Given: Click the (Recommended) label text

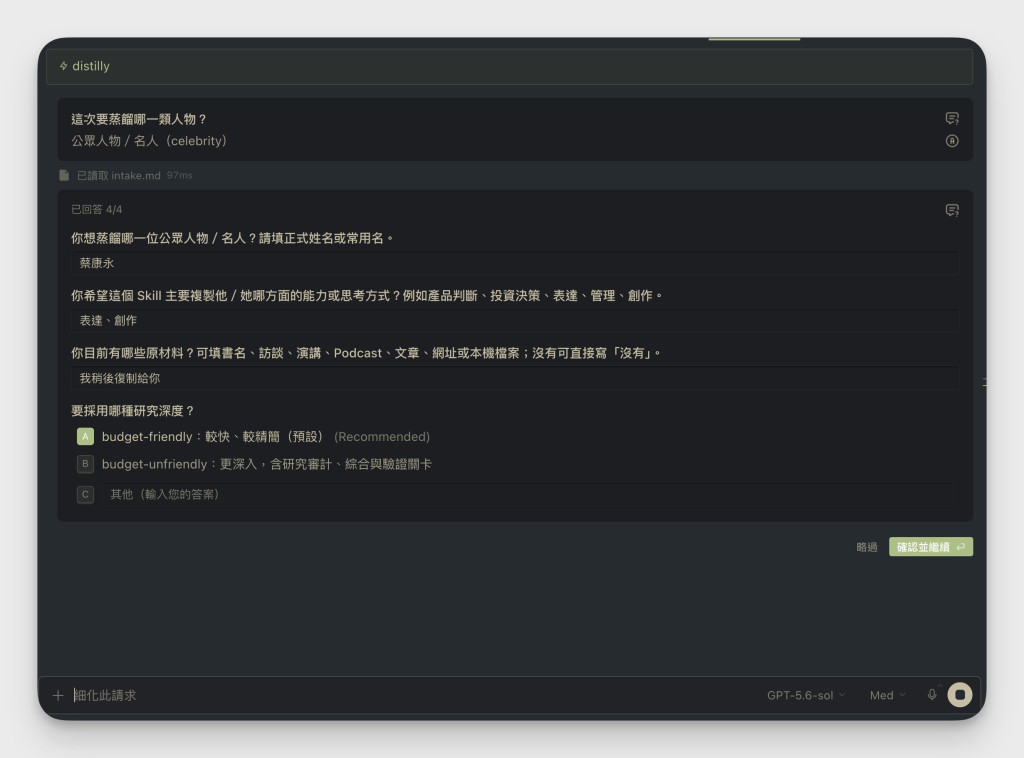Looking at the screenshot, I should (x=382, y=436).
